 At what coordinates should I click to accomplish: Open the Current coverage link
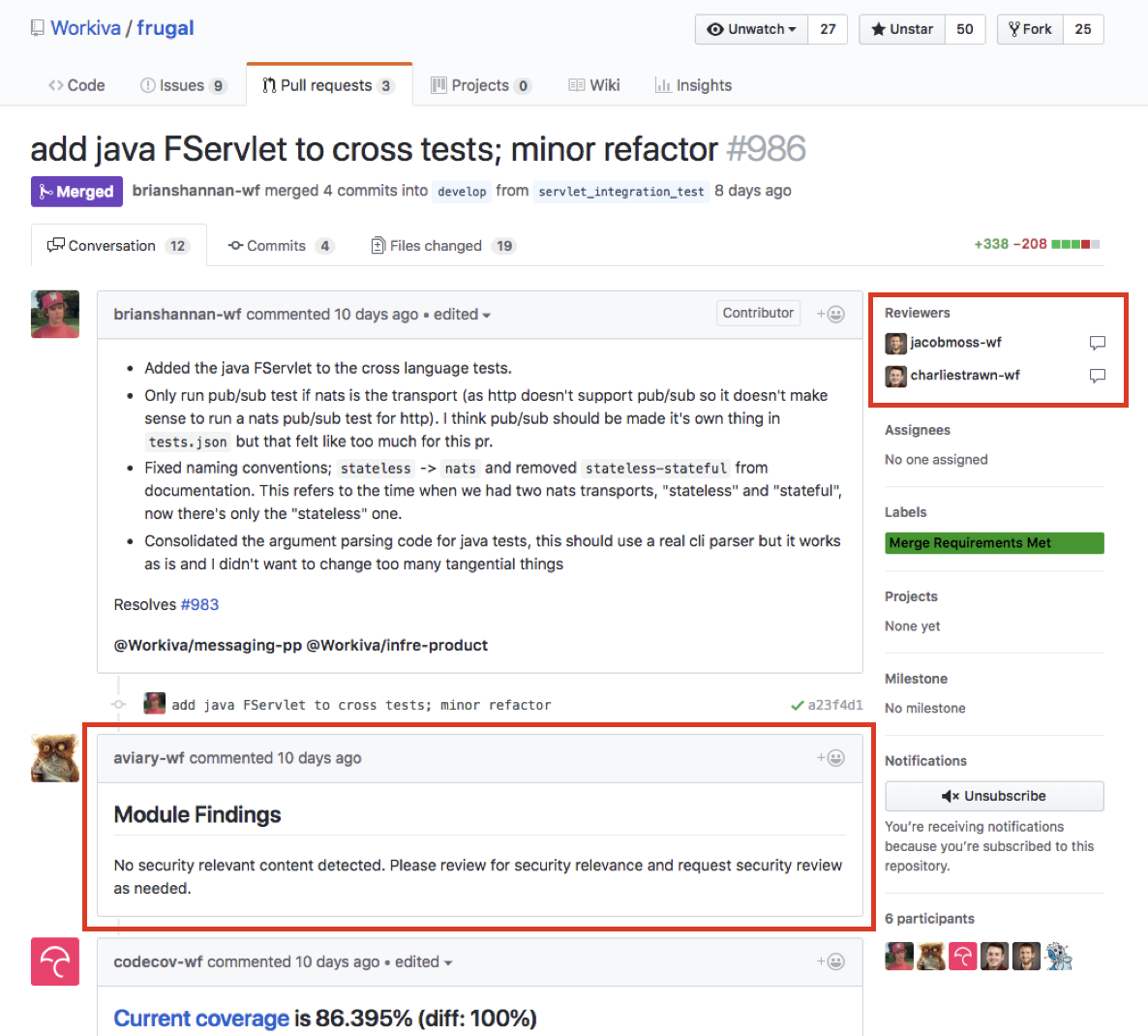click(x=201, y=1019)
